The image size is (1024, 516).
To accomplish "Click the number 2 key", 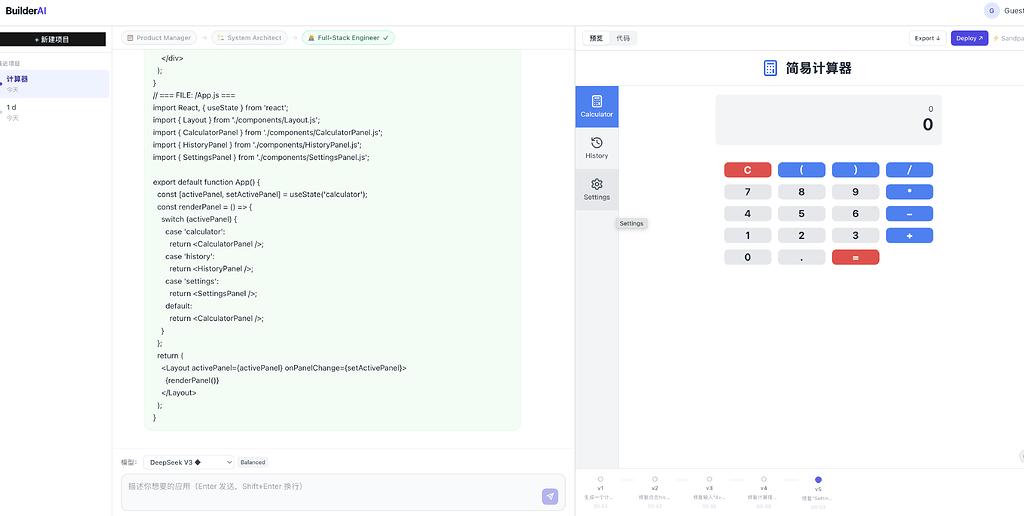I will (x=801, y=235).
